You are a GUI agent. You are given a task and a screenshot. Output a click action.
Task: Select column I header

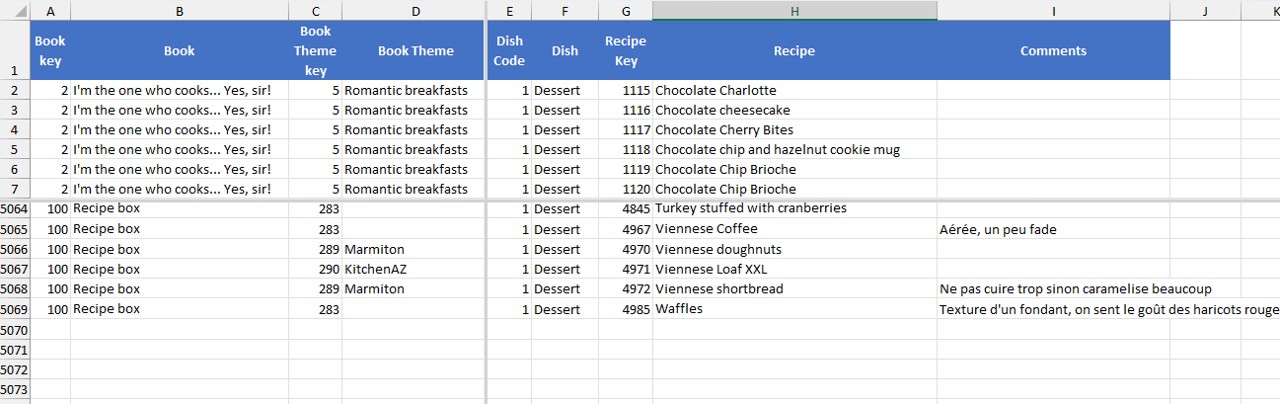pyautogui.click(x=1053, y=10)
